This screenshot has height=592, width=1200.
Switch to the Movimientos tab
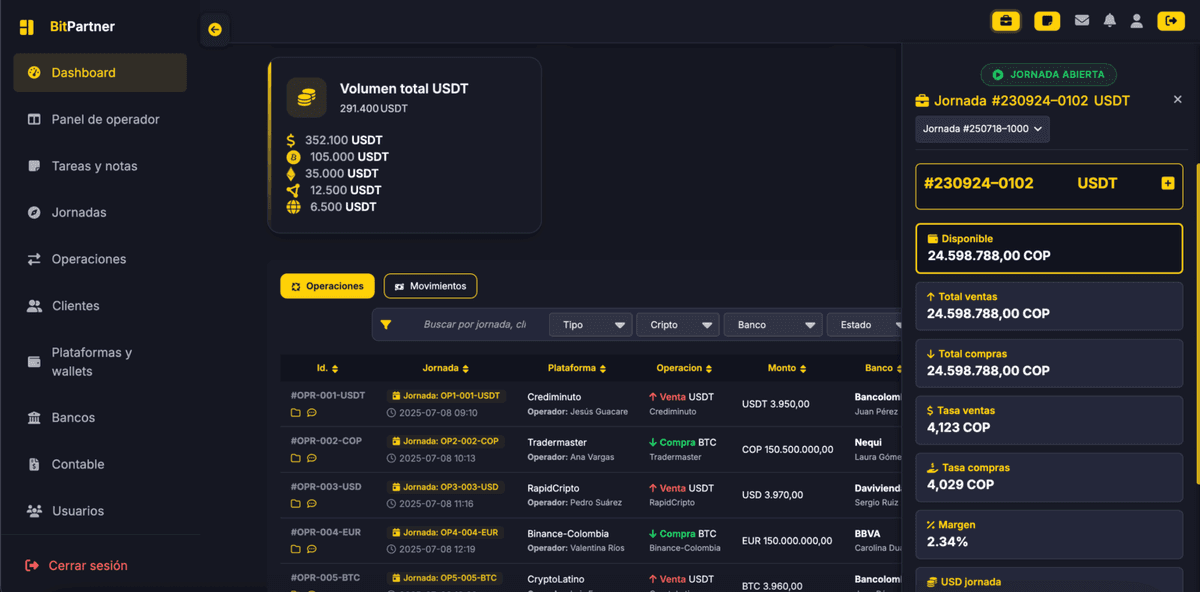click(x=430, y=286)
